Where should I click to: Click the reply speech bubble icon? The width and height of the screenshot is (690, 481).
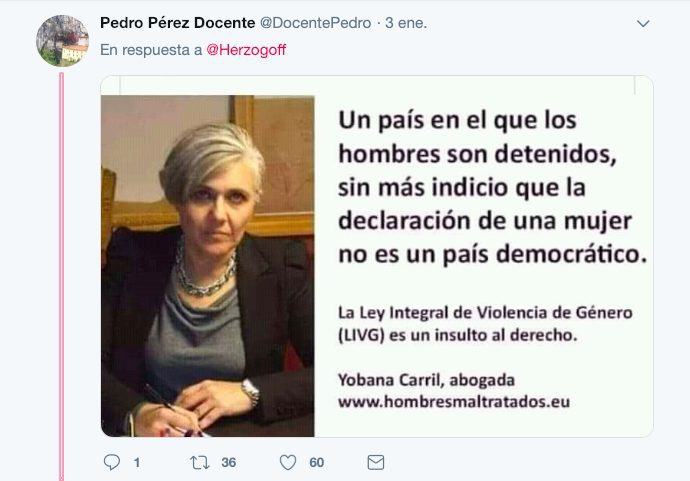click(x=112, y=462)
